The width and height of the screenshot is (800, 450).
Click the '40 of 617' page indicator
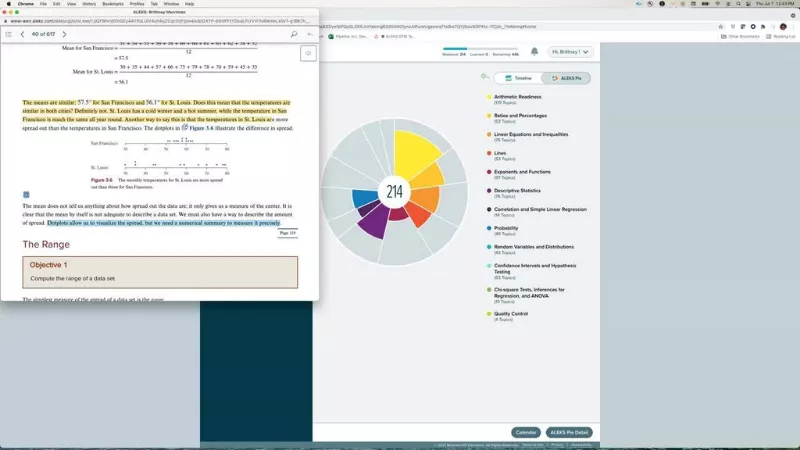[x=43, y=34]
